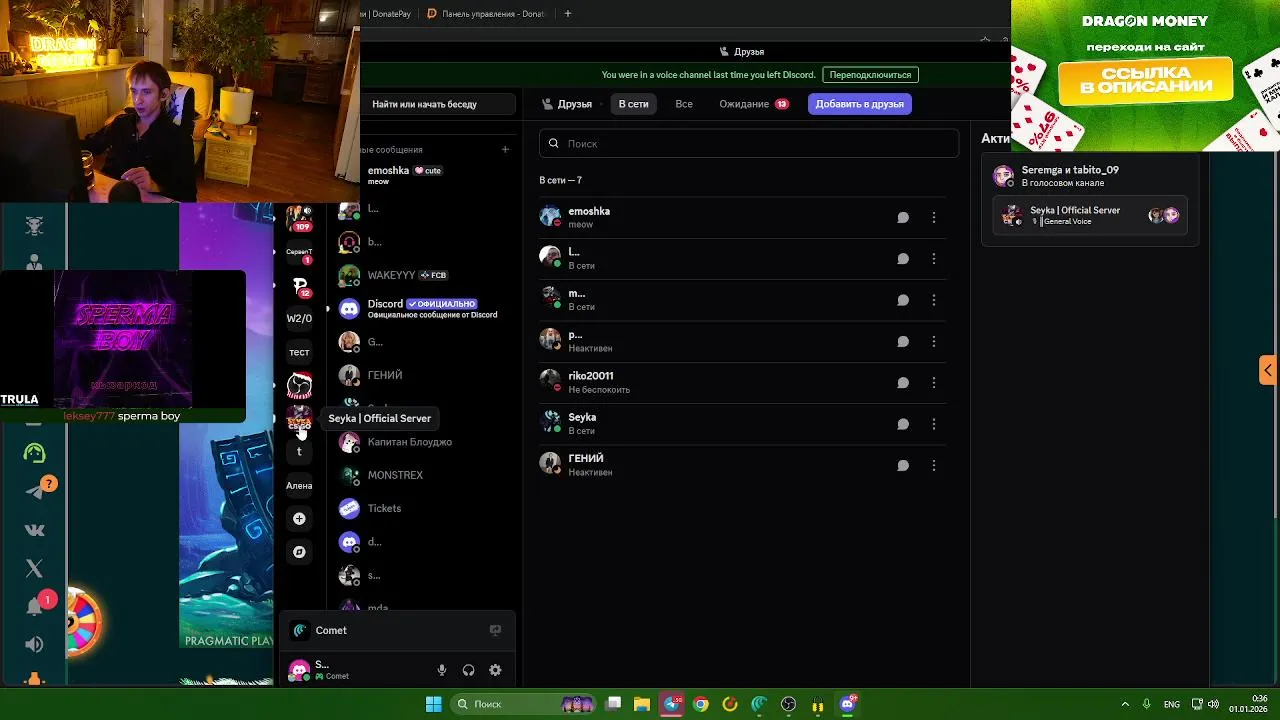Switch to Ожидание pending tab
The height and width of the screenshot is (720, 1280).
click(753, 104)
